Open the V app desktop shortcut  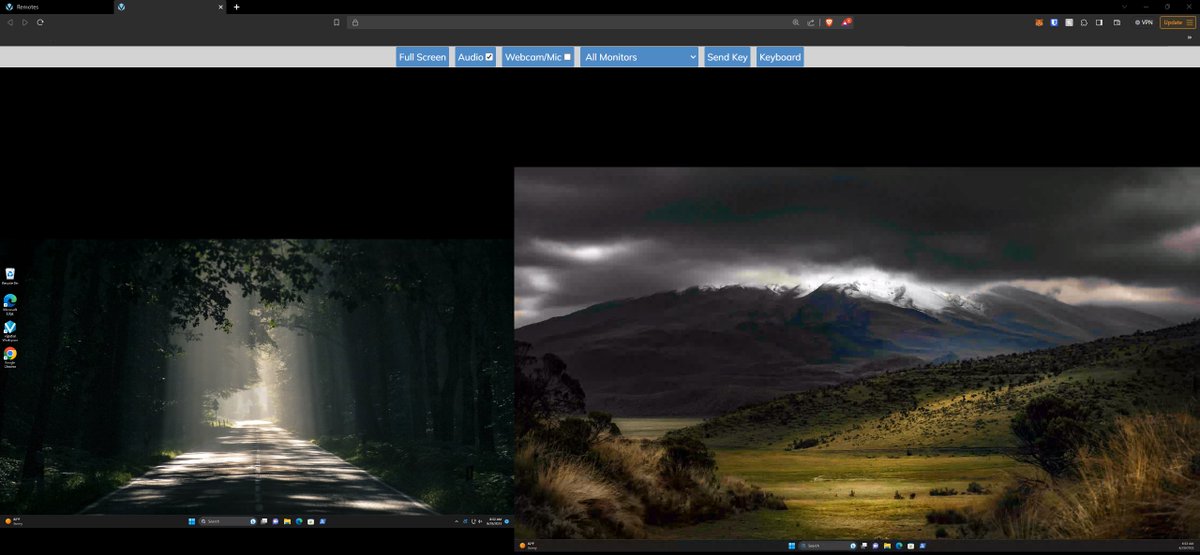(10, 331)
